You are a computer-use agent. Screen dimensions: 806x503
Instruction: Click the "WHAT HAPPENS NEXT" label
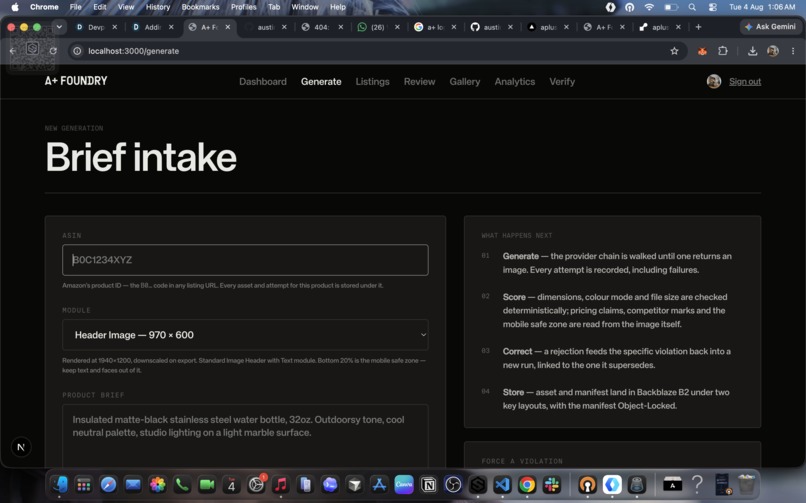[517, 235]
